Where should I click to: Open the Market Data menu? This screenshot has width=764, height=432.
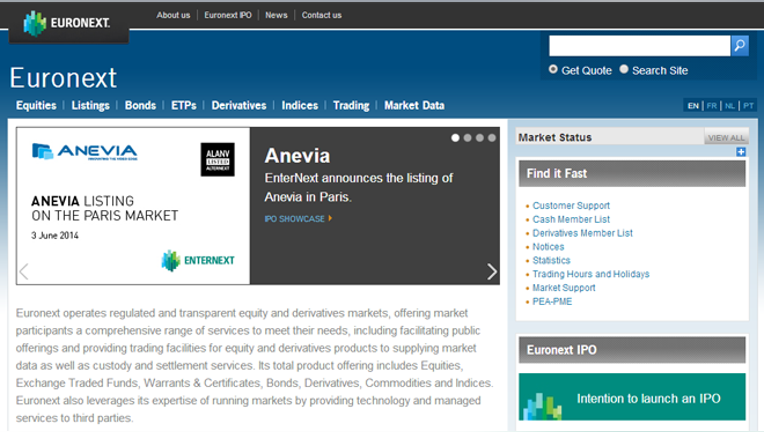pos(414,105)
